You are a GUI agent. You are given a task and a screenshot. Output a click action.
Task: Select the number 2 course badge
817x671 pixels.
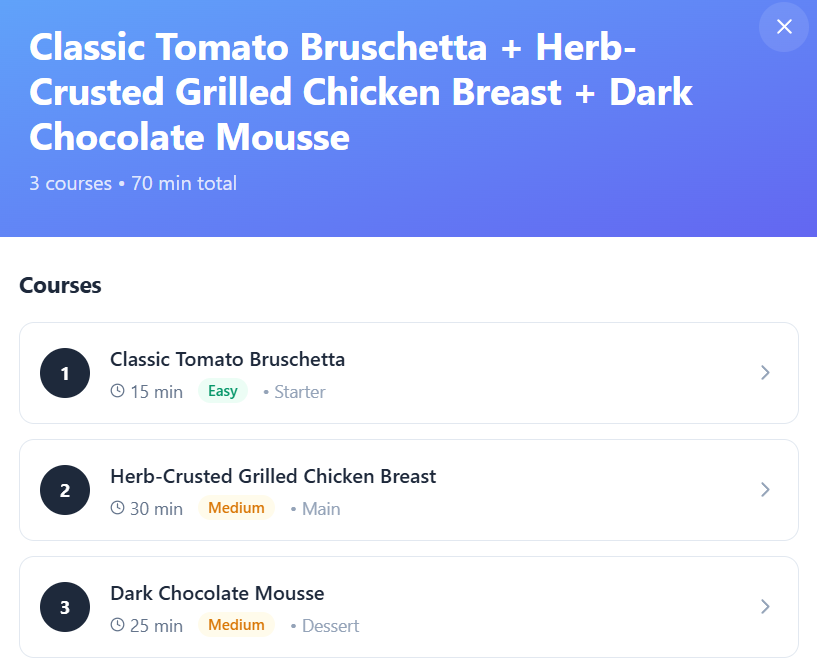pos(65,490)
